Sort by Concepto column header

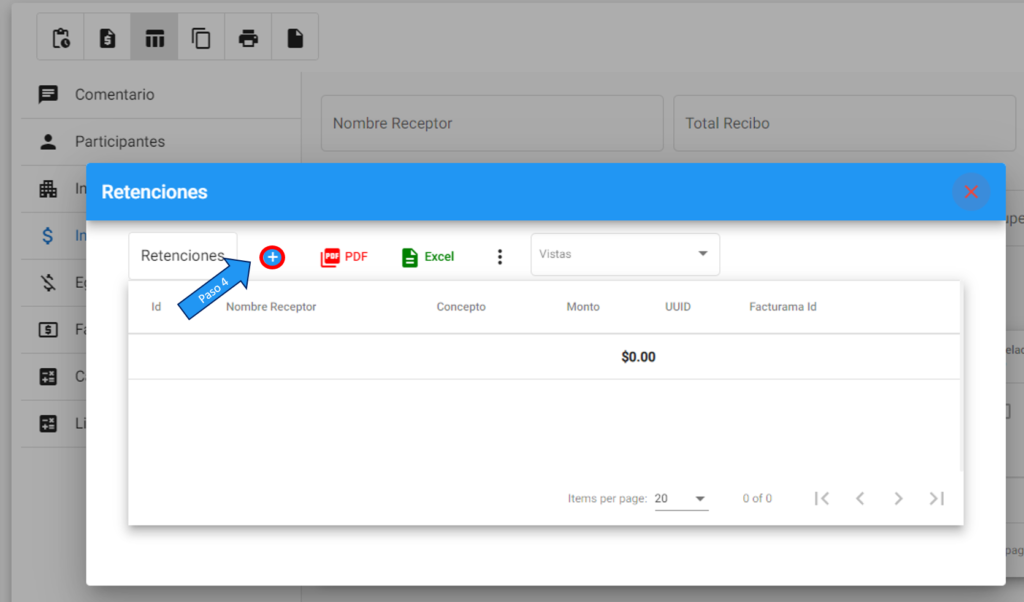point(461,307)
